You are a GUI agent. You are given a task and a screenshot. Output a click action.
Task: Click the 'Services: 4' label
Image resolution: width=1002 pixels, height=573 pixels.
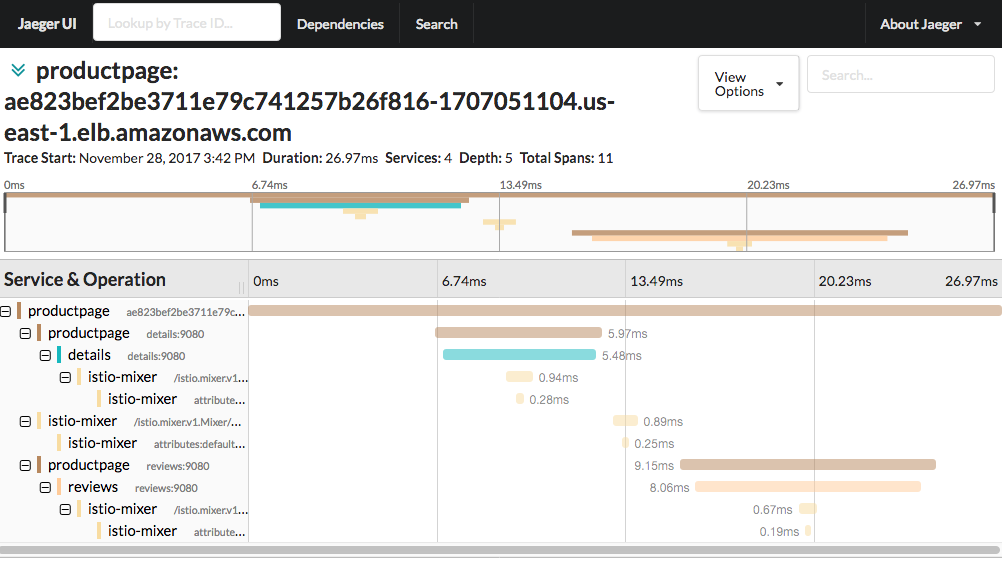point(418,158)
